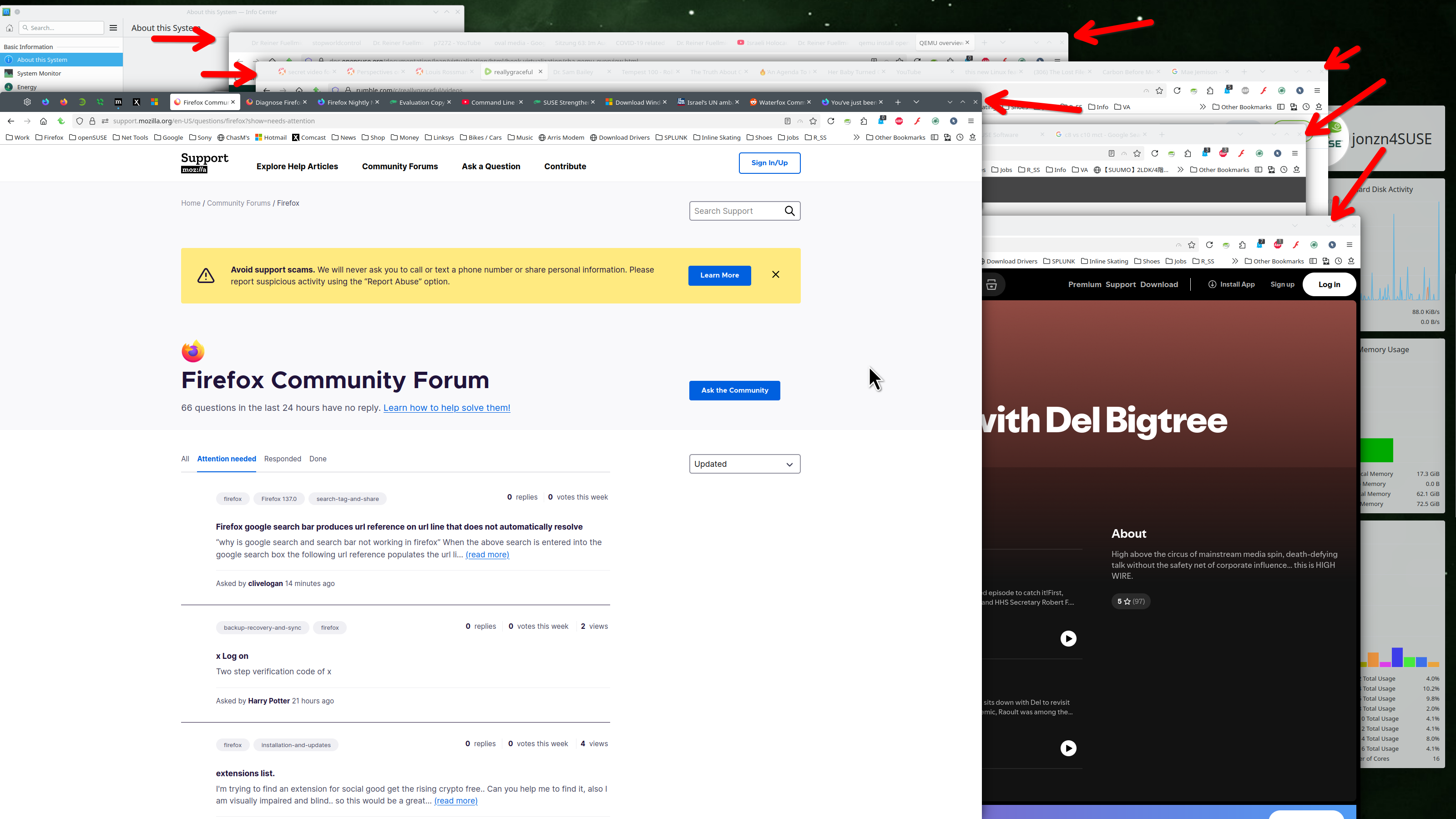
Task: Select the Done filter tab
Action: pyautogui.click(x=318, y=459)
